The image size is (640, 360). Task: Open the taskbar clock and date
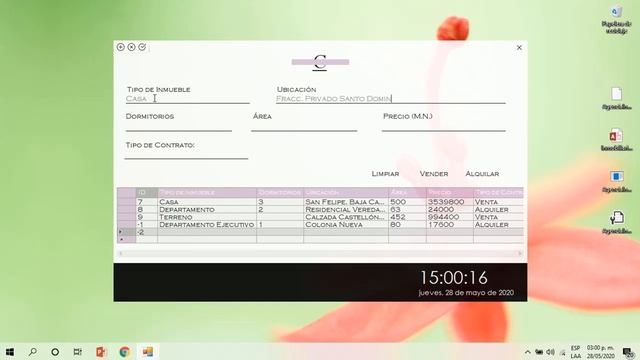click(600, 352)
